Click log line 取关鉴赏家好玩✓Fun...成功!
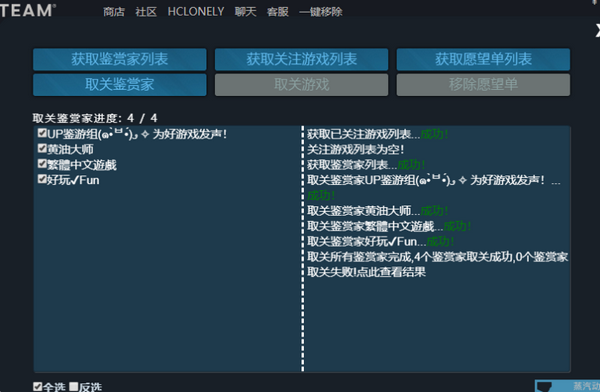 [380, 242]
